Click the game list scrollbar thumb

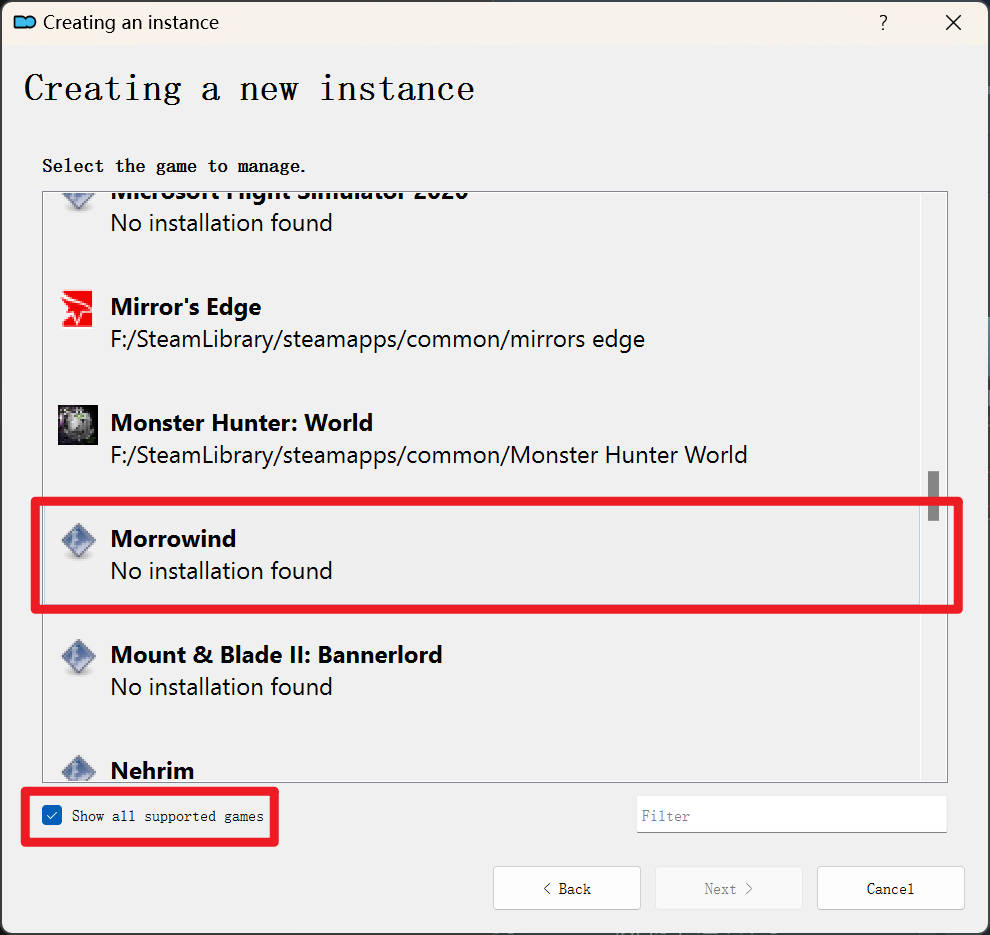[x=933, y=496]
